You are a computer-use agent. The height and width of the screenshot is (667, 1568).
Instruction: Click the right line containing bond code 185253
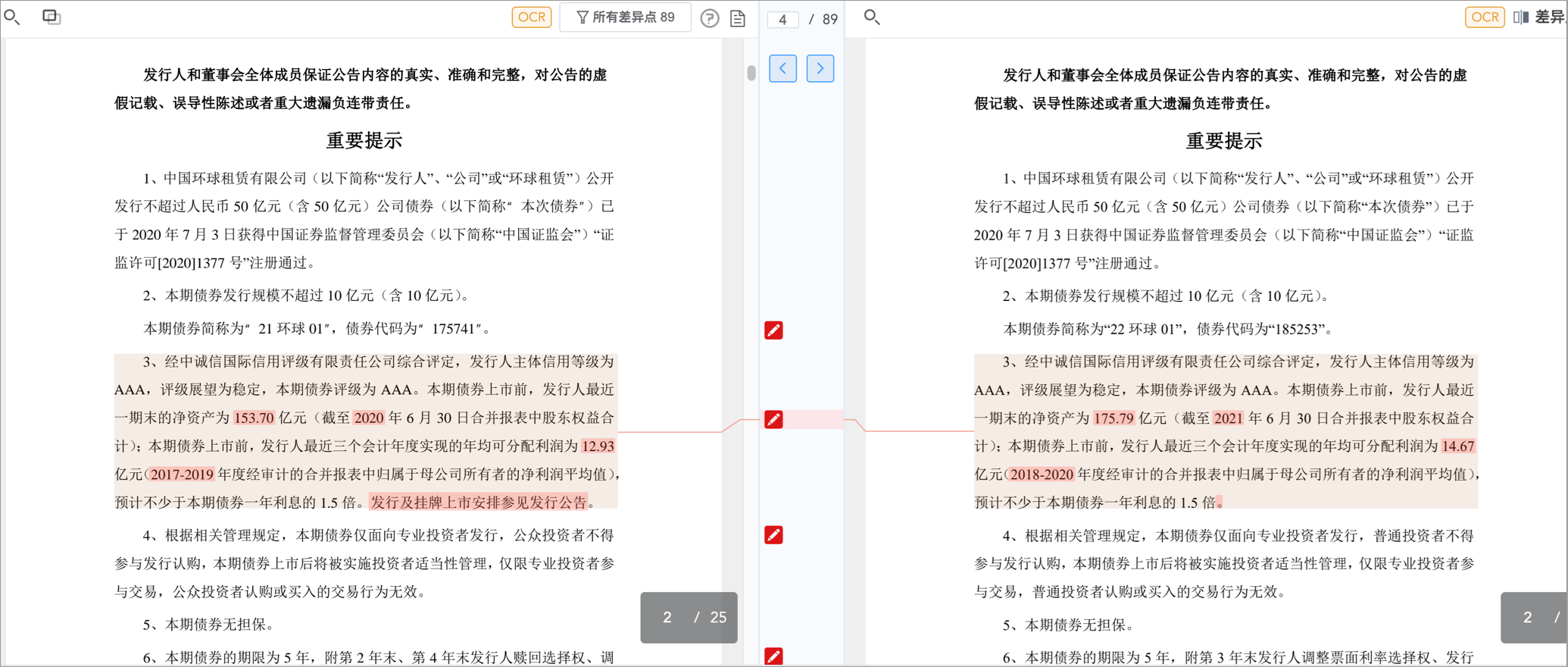tap(1168, 328)
